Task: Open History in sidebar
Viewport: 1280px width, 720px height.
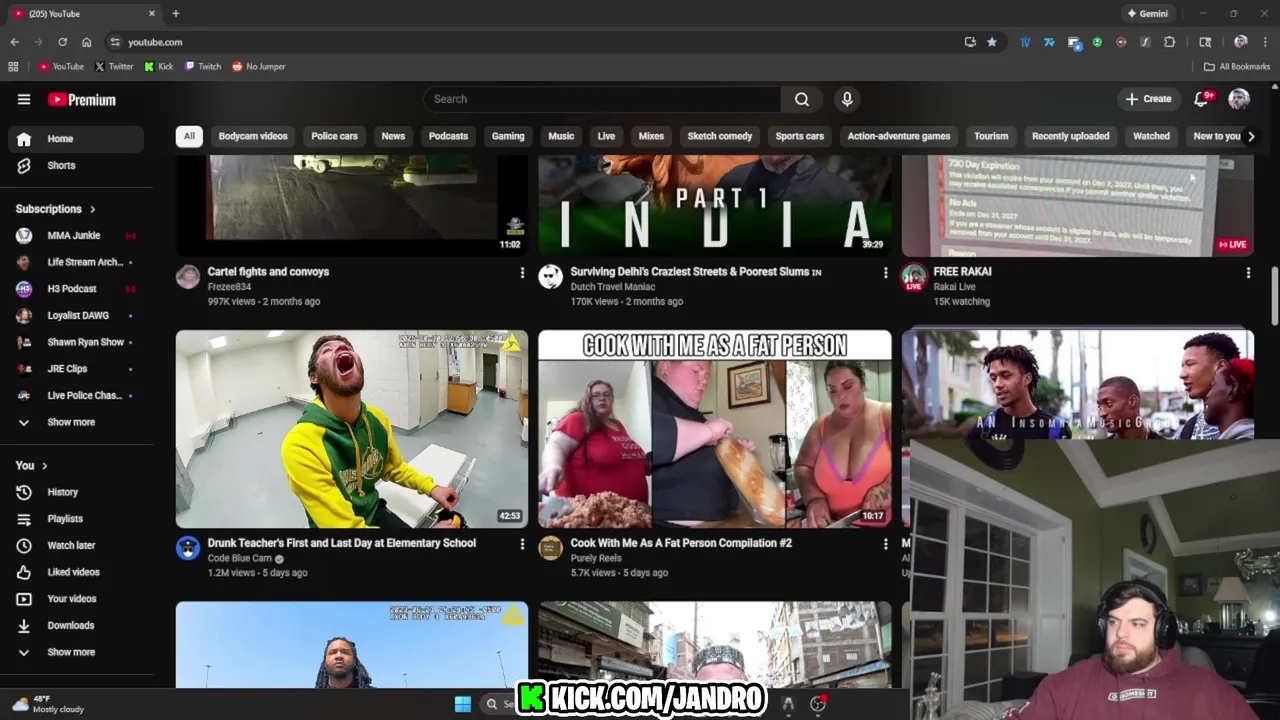Action: coord(76,492)
